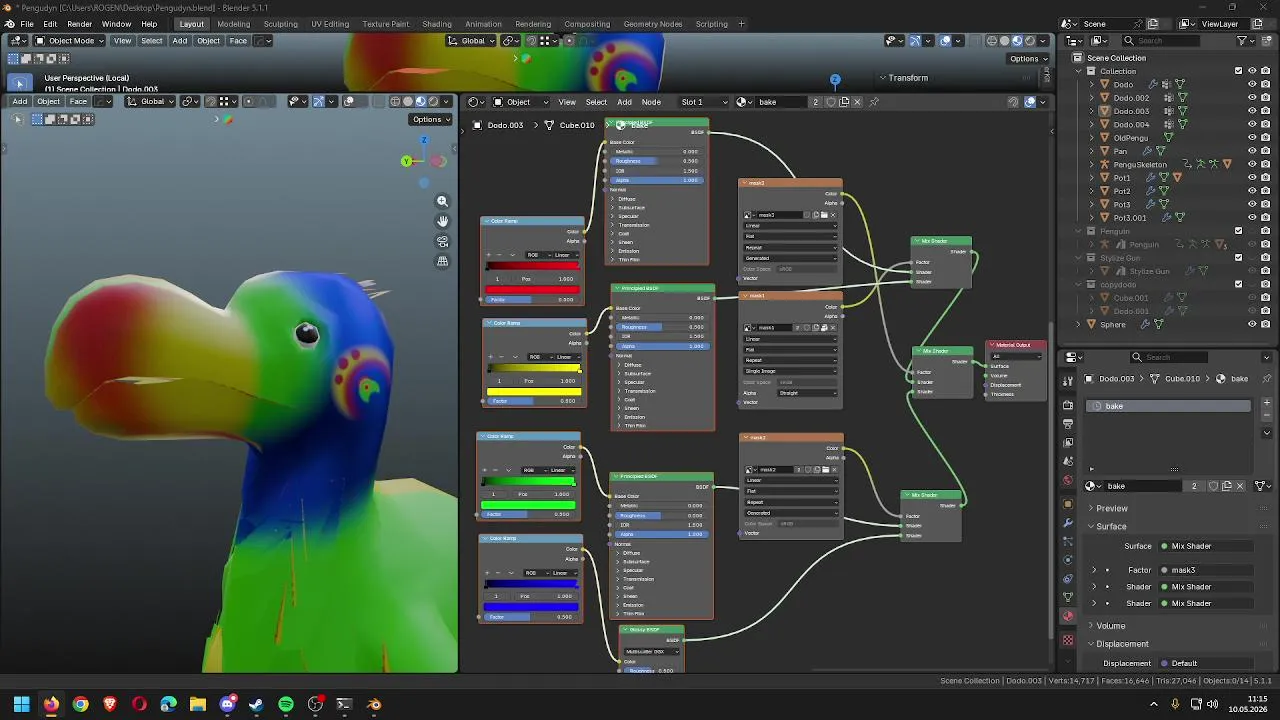Switch to orthographic view via grid gizmo
The height and width of the screenshot is (720, 1280).
coord(442,261)
